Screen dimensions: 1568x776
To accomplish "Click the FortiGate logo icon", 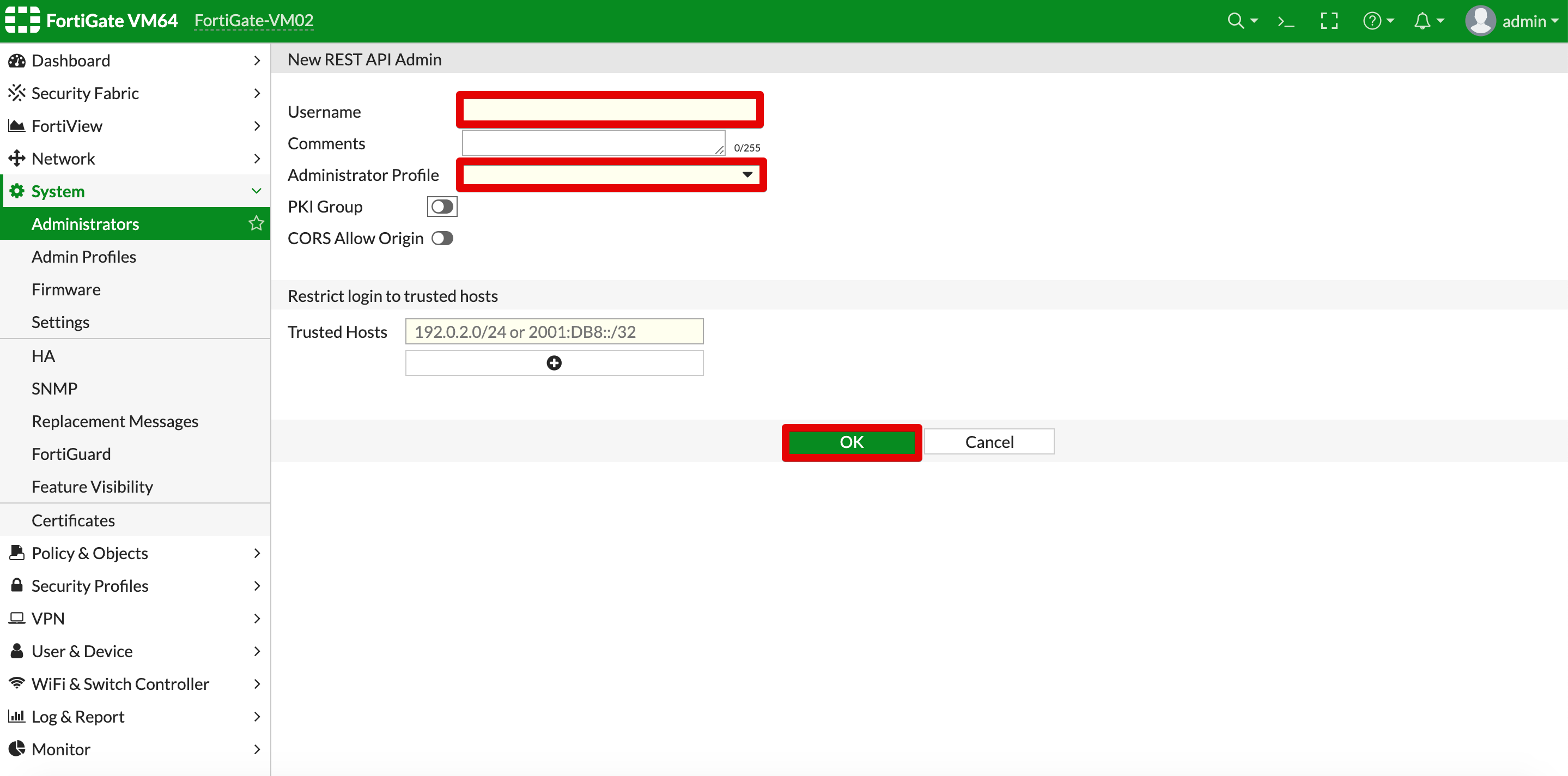I will point(22,20).
